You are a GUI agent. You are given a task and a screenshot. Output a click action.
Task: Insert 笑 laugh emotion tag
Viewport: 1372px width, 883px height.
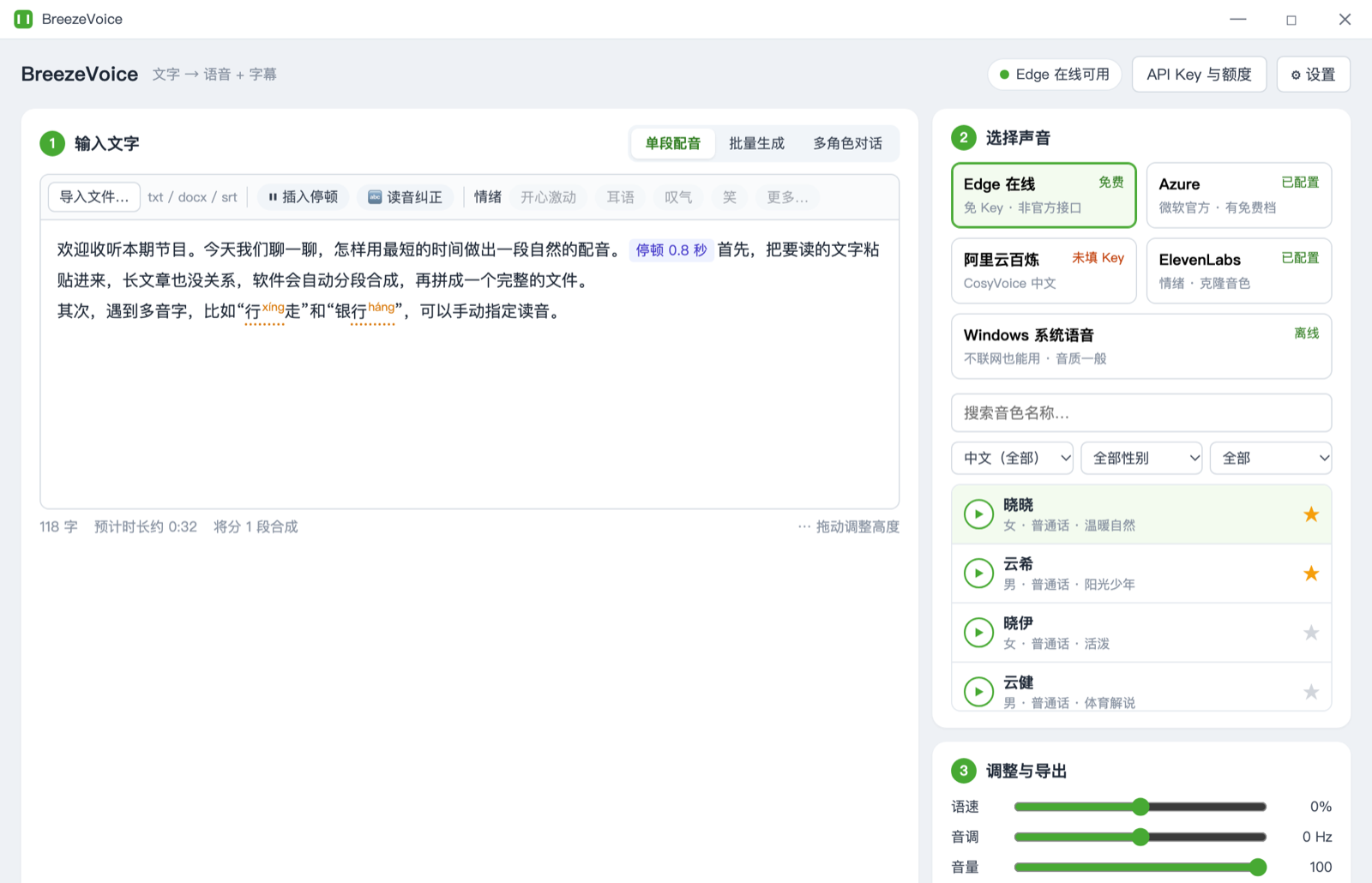(x=730, y=197)
